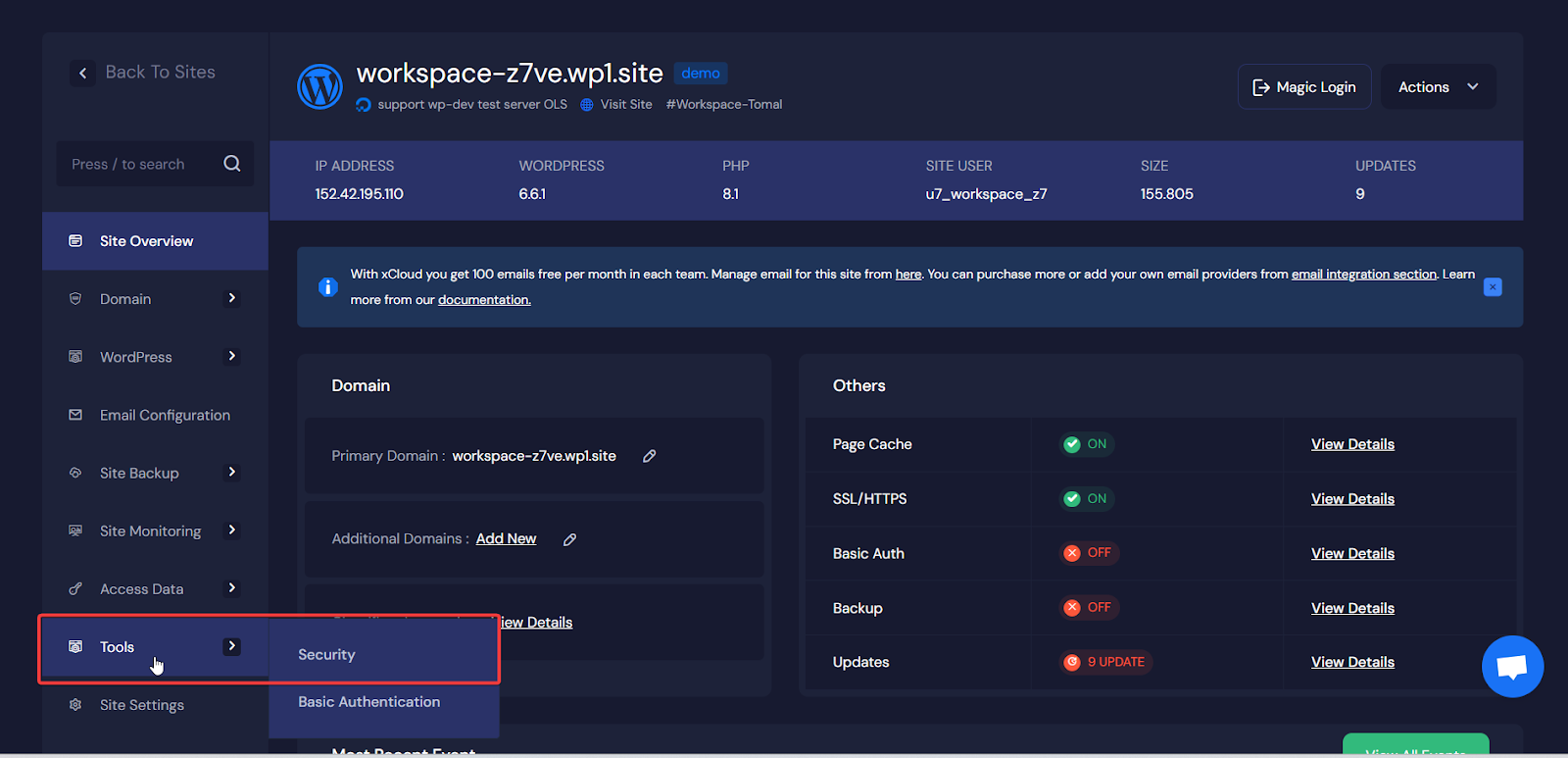Click the demo tag beside site name
The height and width of the screenshot is (758, 1568).
[701, 74]
